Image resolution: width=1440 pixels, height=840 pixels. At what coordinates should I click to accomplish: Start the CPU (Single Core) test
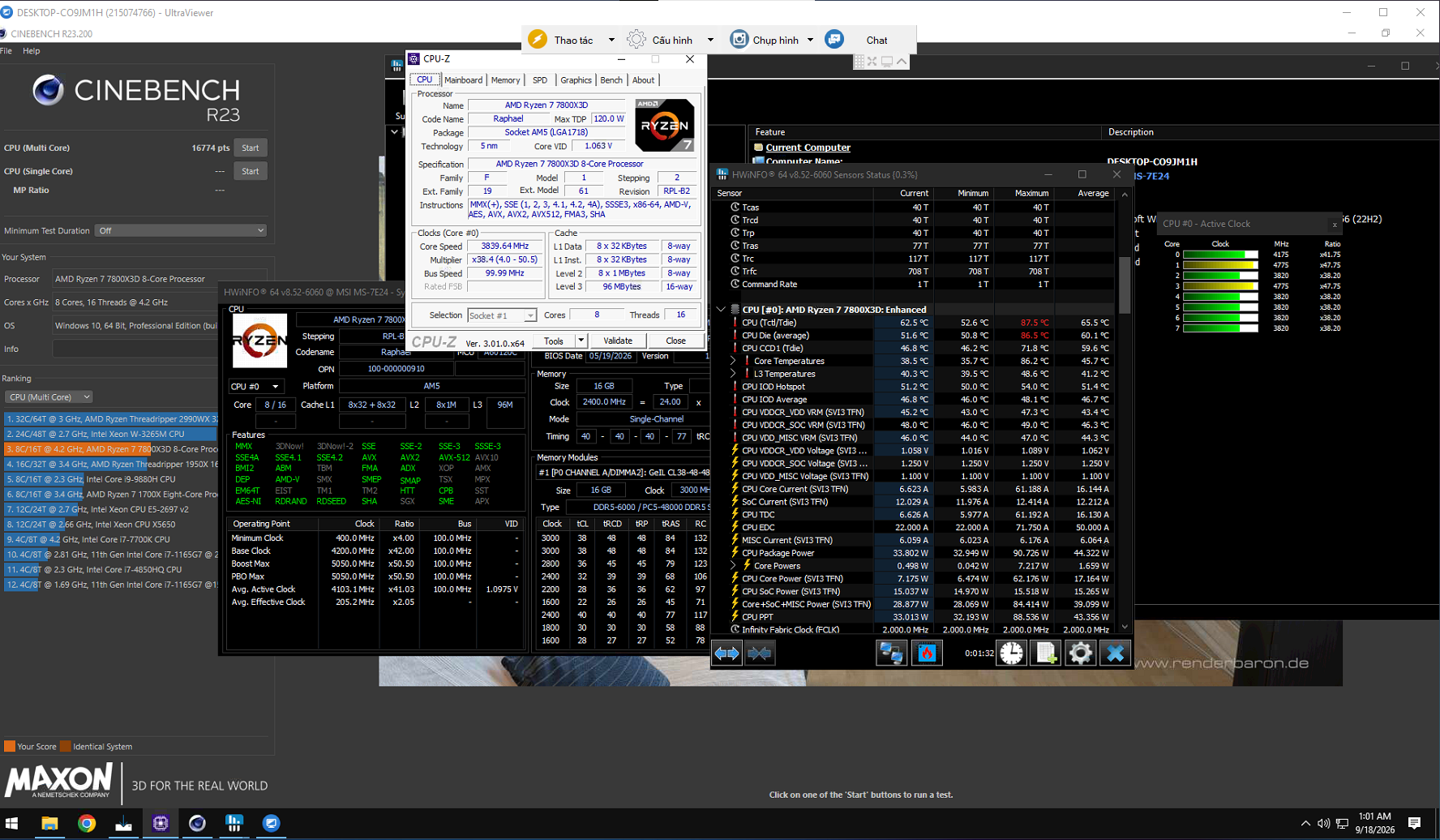251,172
